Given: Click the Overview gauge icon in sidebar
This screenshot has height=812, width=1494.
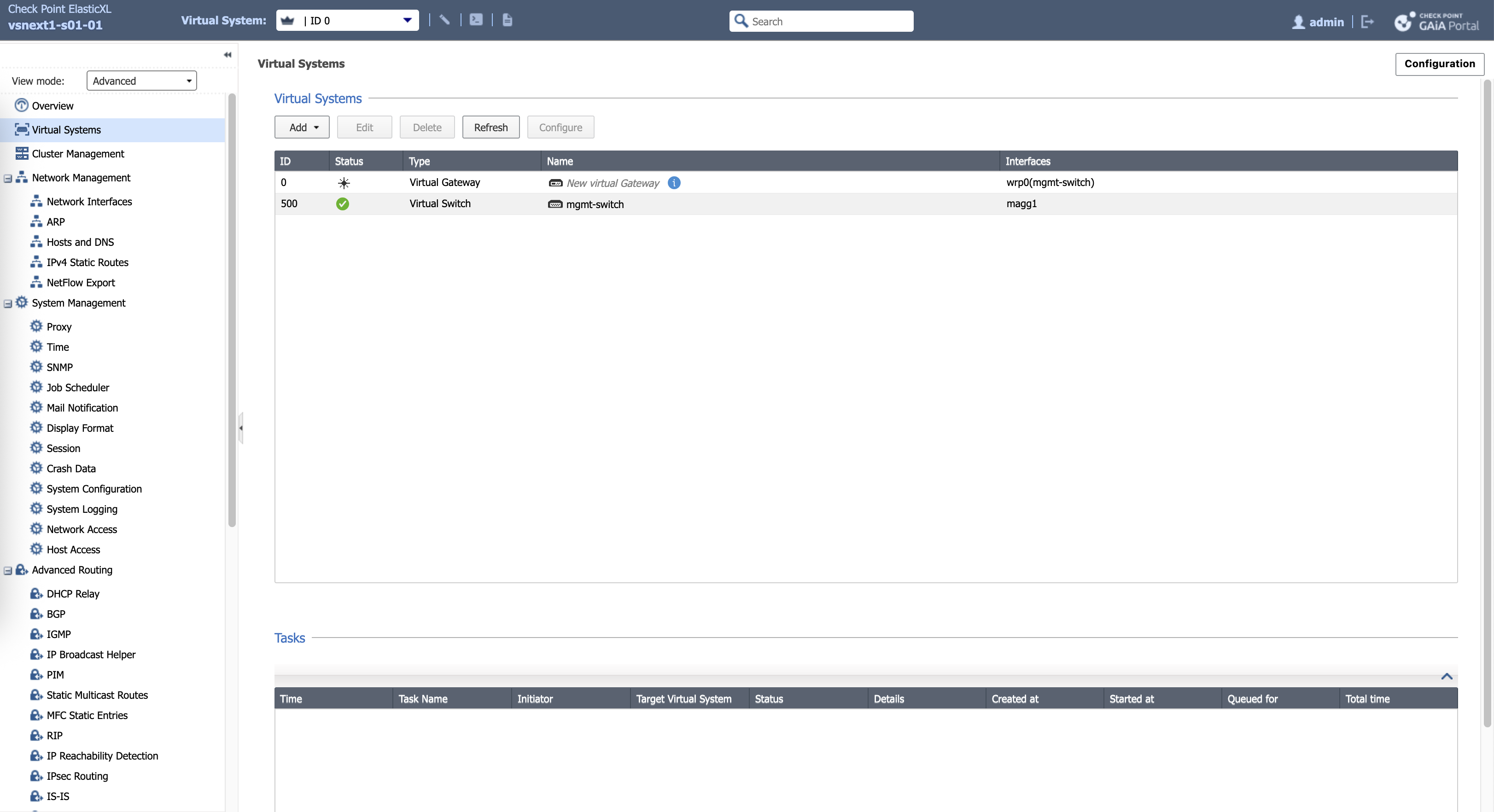Looking at the screenshot, I should pyautogui.click(x=22, y=105).
